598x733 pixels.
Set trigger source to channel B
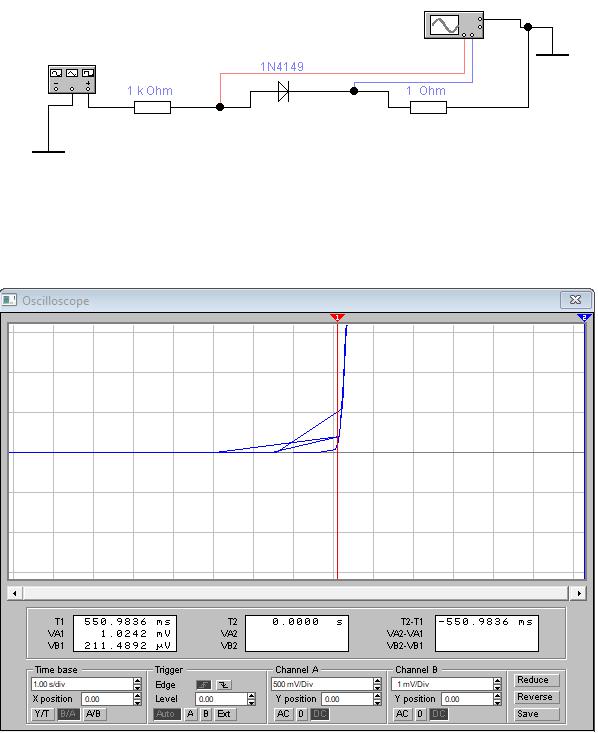coord(205,714)
